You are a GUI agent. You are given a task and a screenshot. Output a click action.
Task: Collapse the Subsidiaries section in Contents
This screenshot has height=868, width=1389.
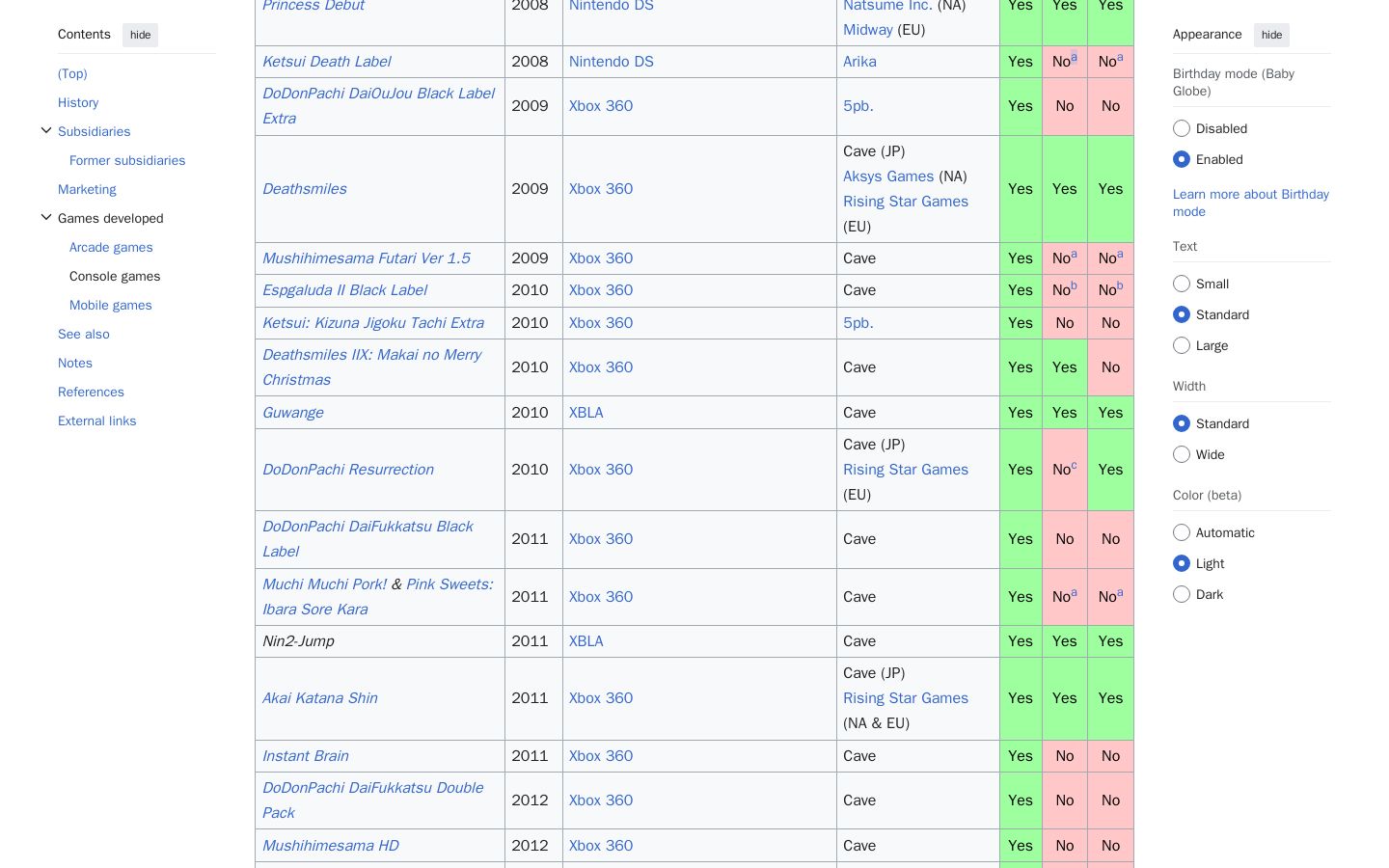tap(46, 131)
